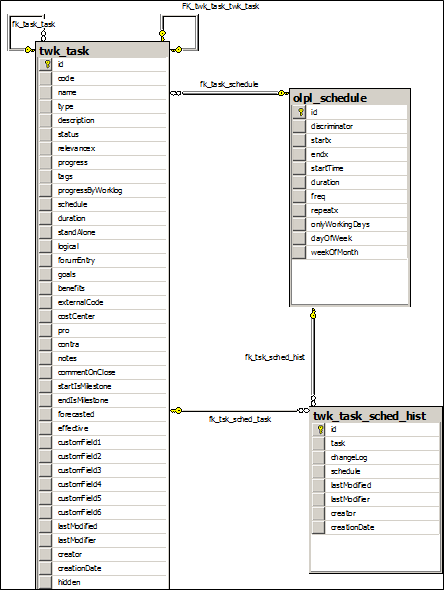The height and width of the screenshot is (590, 444).
Task: Click the key icon beside twk_task_sched_hist id
Action: pyautogui.click(x=320, y=429)
